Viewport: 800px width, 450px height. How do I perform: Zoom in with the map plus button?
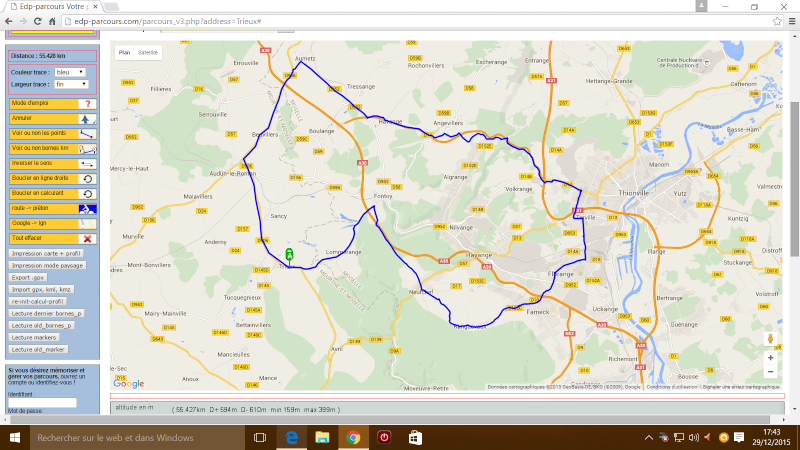[x=770, y=358]
